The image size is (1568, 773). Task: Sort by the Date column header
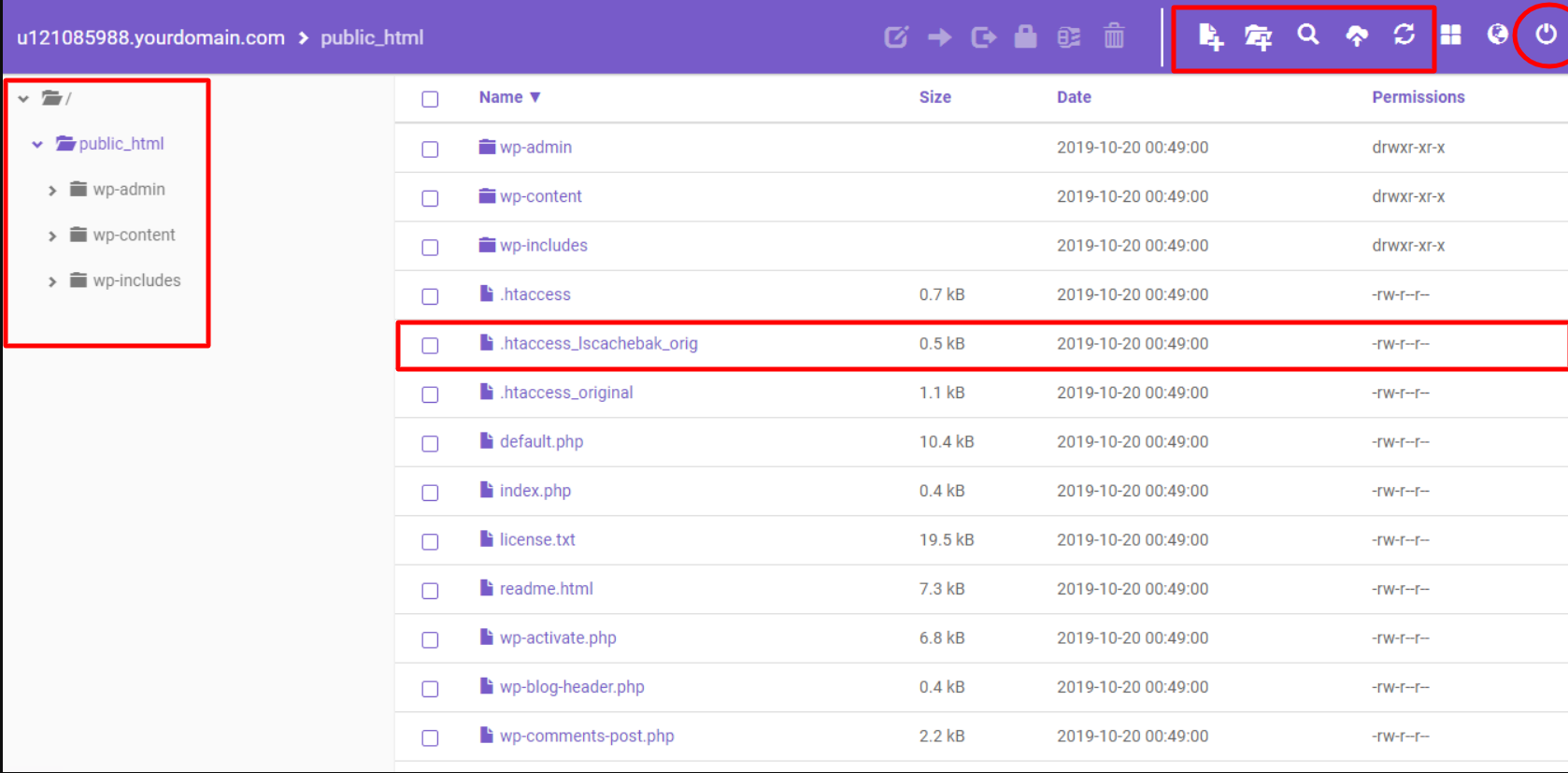[1073, 97]
